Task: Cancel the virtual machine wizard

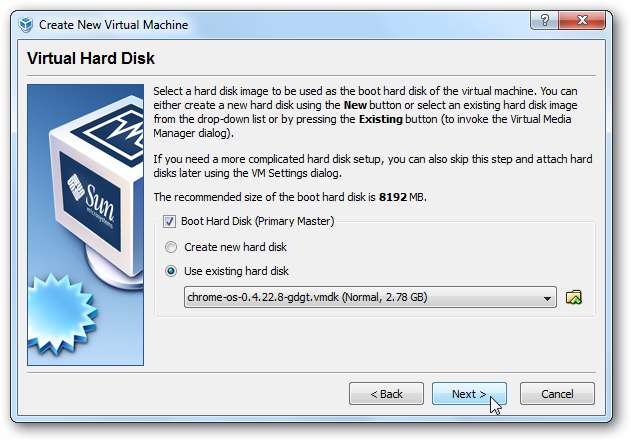Action: point(557,394)
